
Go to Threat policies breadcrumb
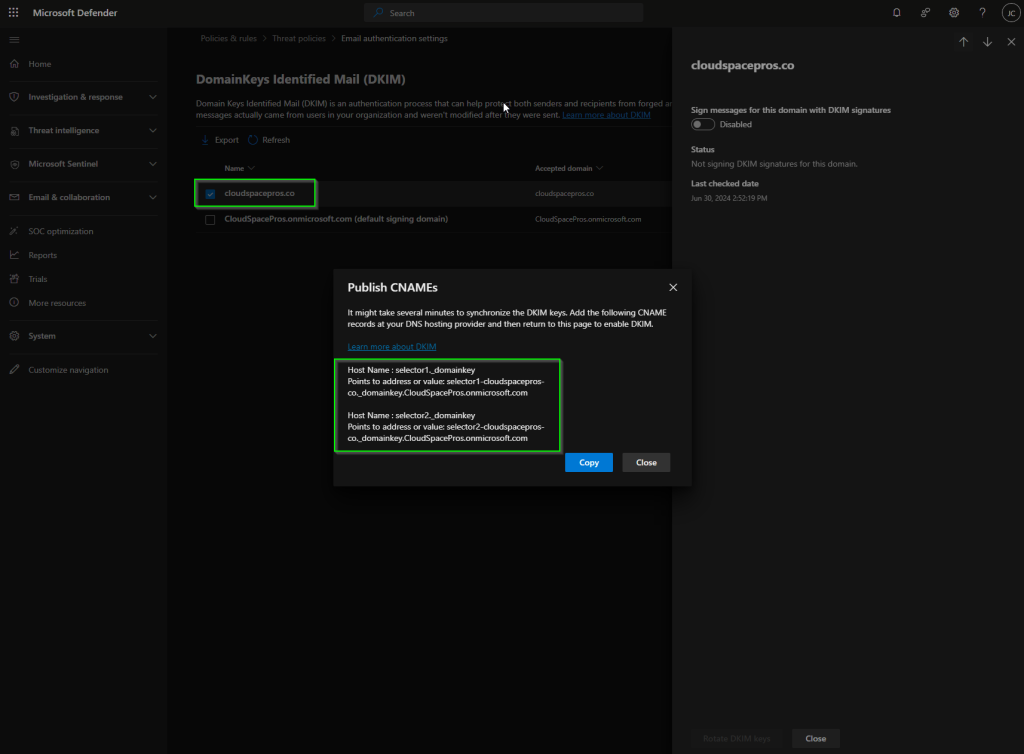coord(298,39)
